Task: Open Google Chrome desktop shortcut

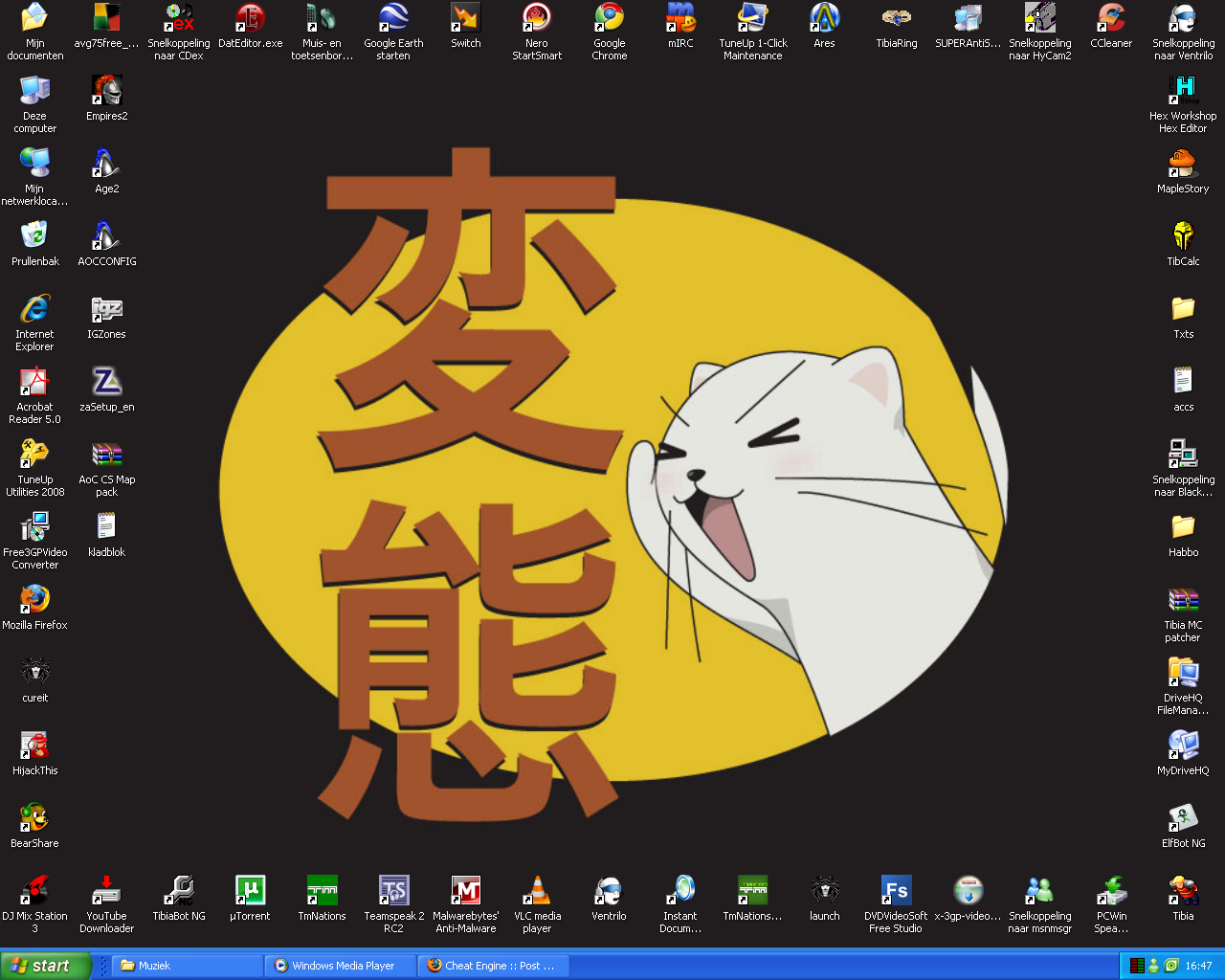Action: pos(609,17)
